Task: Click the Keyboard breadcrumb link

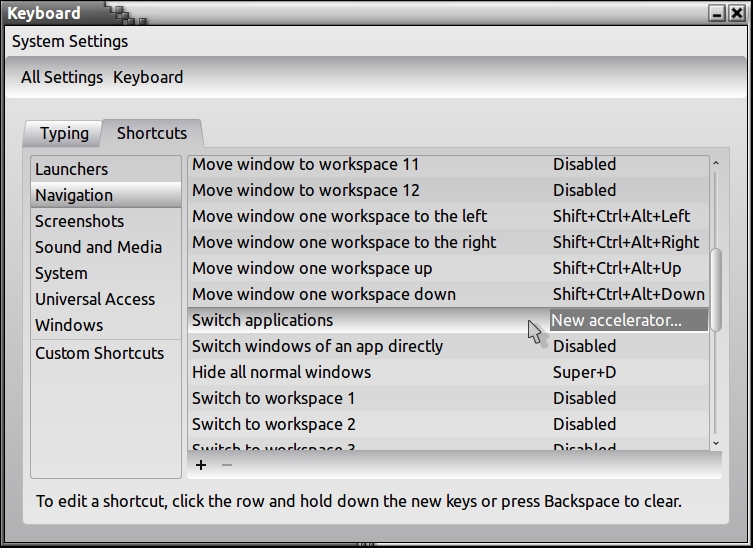Action: [148, 77]
